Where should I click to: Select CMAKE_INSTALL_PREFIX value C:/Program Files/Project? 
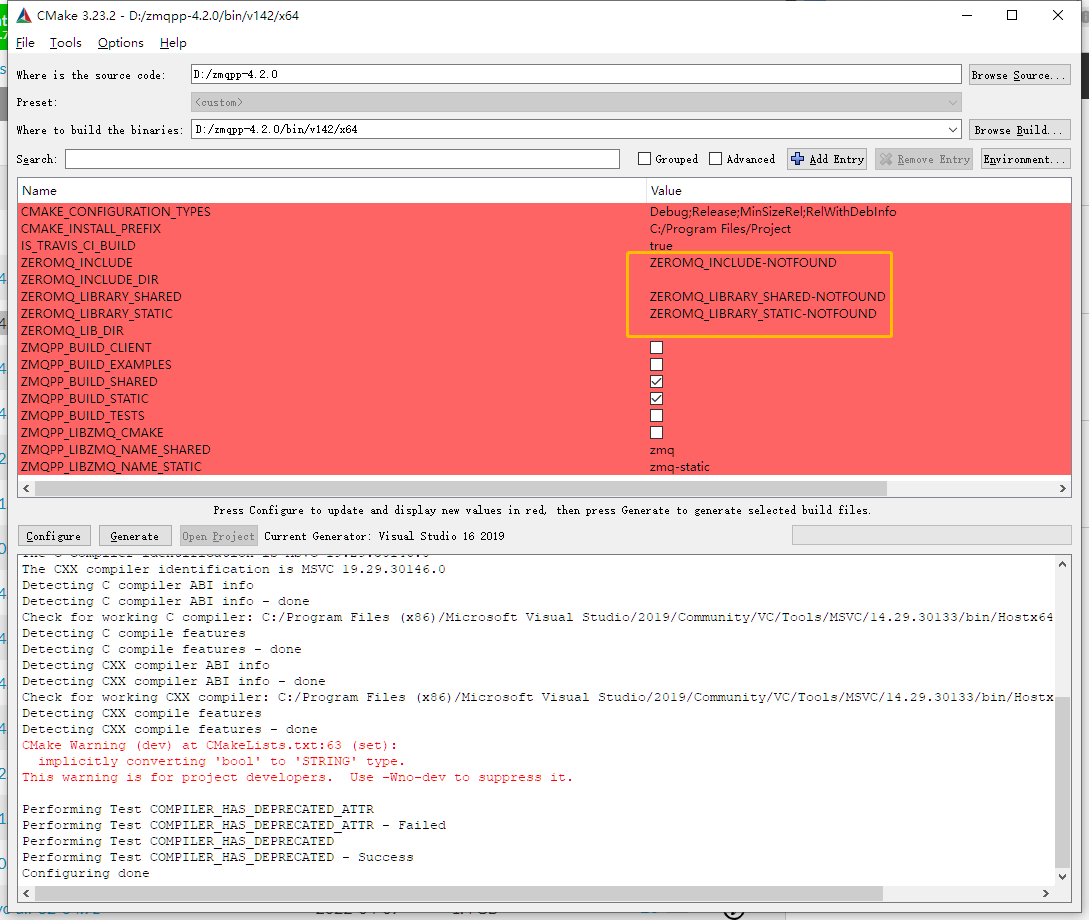(x=720, y=229)
